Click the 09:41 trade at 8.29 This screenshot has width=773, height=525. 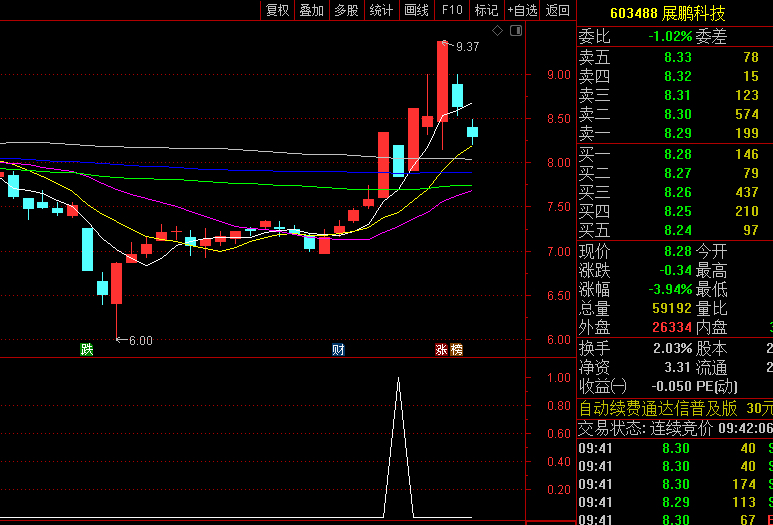point(675,502)
